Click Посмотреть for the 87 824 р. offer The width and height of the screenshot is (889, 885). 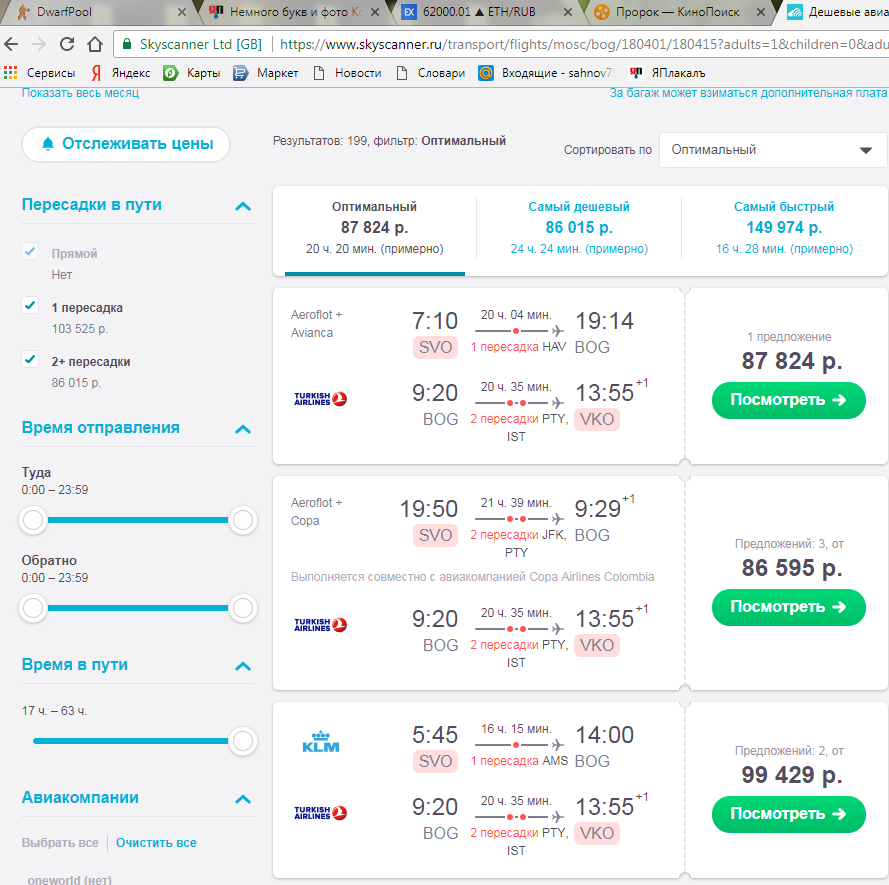[789, 400]
